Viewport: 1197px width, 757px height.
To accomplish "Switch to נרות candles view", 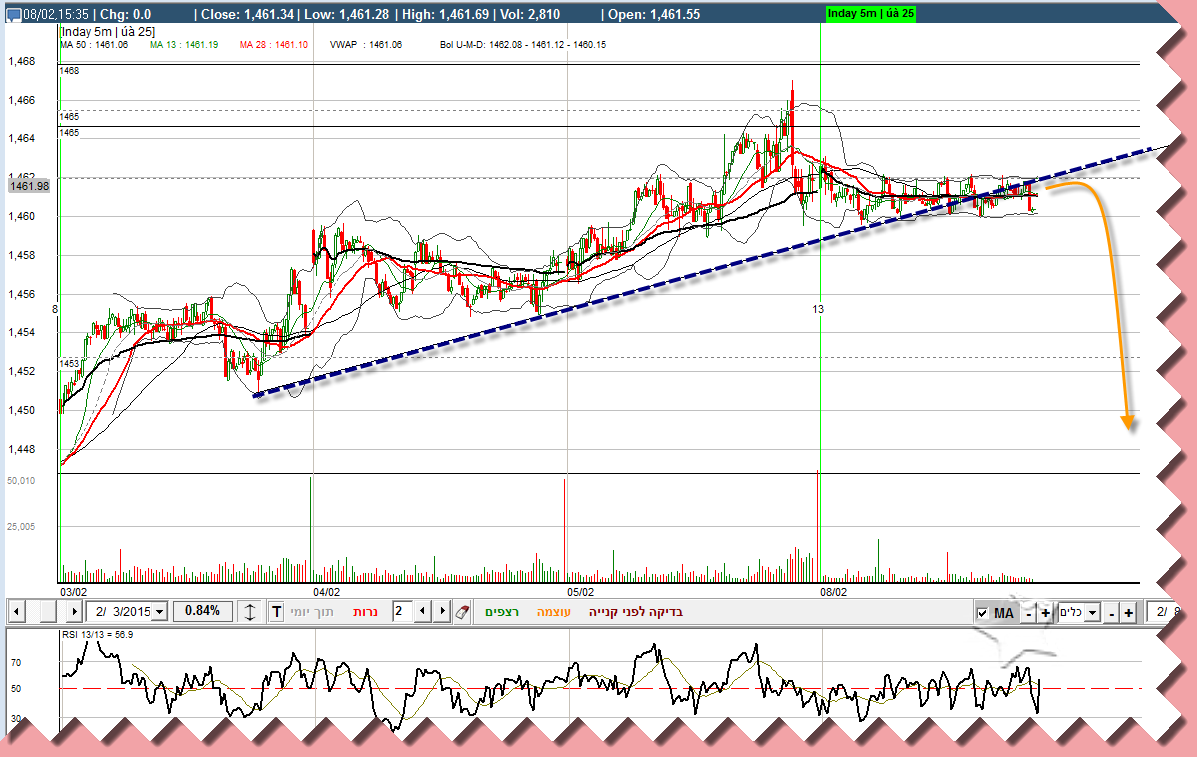I will click(x=365, y=612).
